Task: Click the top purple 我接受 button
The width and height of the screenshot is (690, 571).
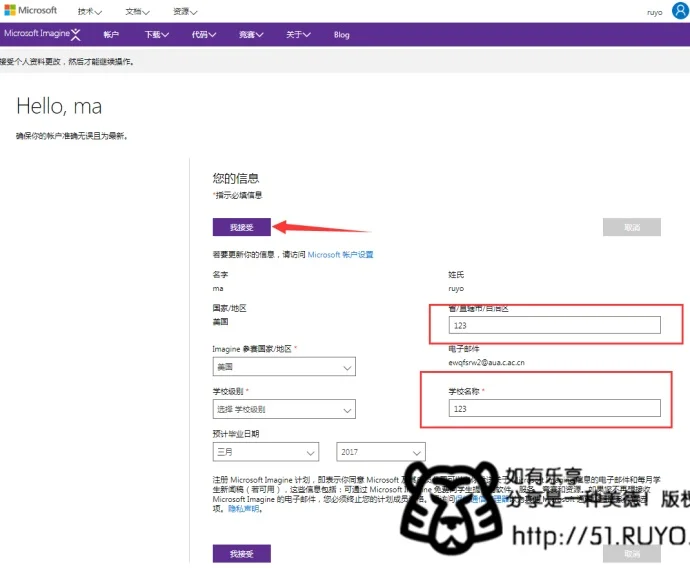Action: 242,227
